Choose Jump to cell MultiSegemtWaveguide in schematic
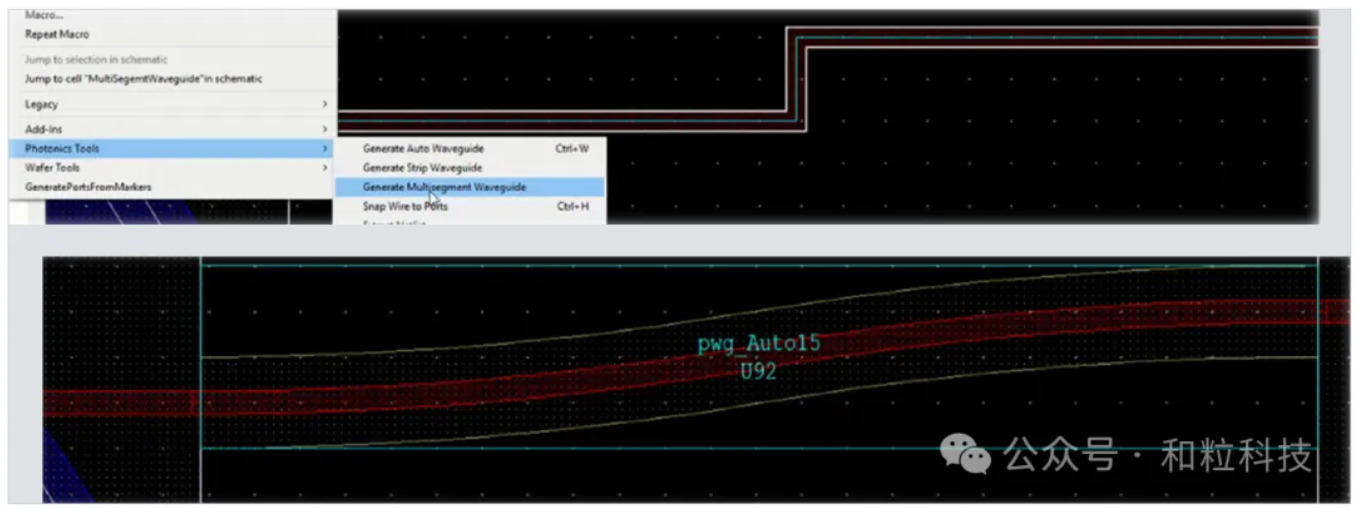 [143, 79]
